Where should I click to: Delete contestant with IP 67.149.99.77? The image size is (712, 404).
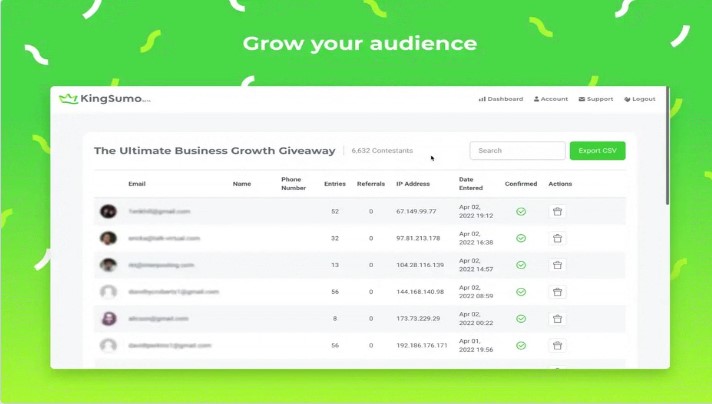pos(558,212)
